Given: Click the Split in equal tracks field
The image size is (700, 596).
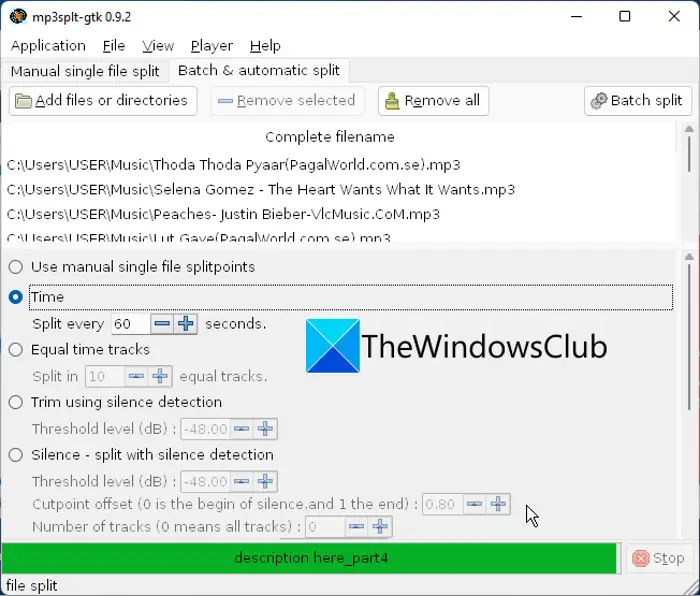Looking at the screenshot, I should pyautogui.click(x=104, y=376).
